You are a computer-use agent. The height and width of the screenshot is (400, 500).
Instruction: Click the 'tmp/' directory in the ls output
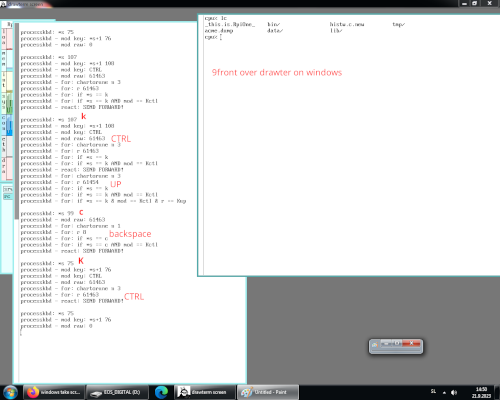click(x=399, y=24)
